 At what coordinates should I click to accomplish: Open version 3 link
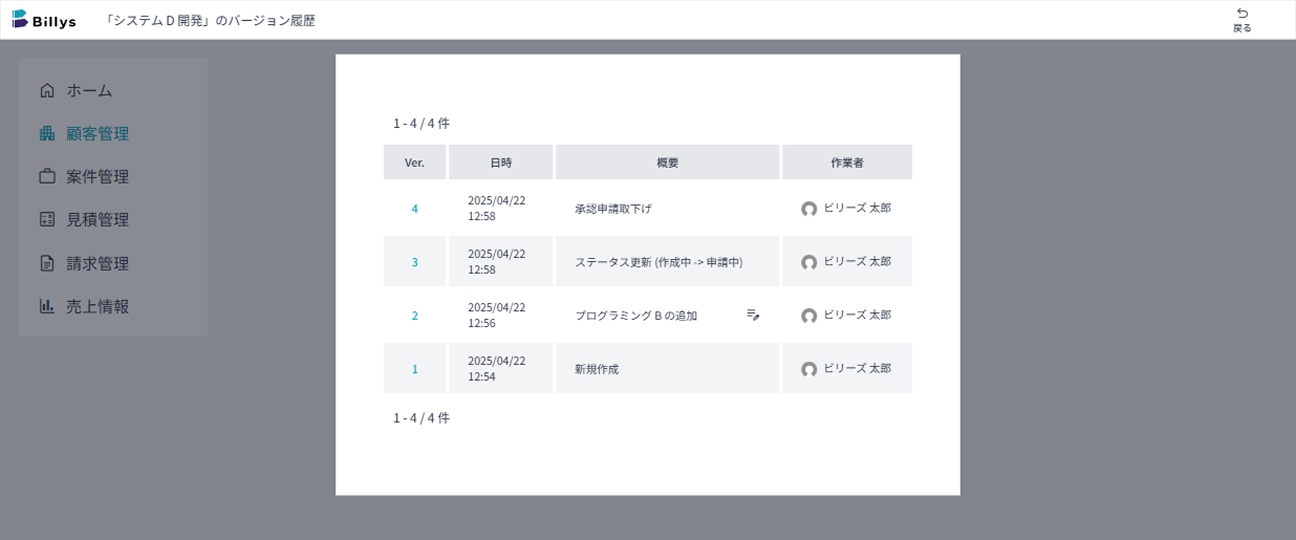point(415,262)
